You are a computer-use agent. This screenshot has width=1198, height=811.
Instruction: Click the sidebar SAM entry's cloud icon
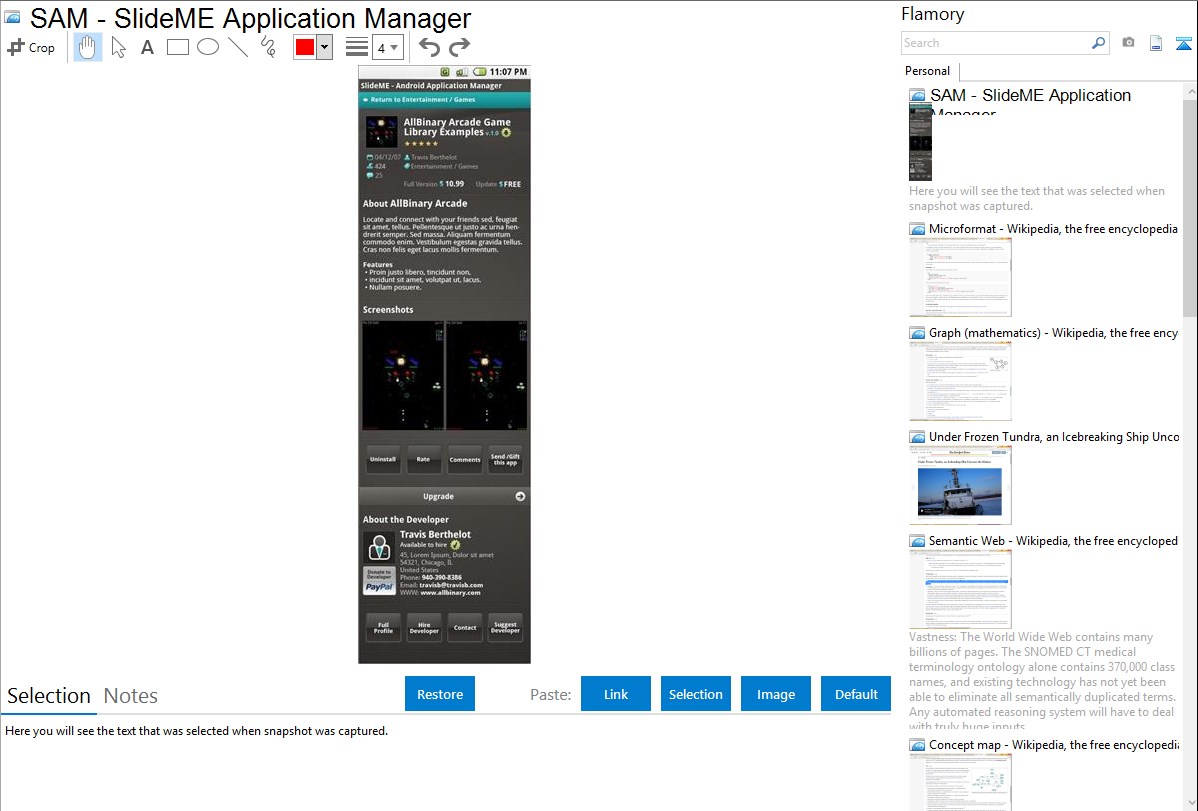[917, 96]
